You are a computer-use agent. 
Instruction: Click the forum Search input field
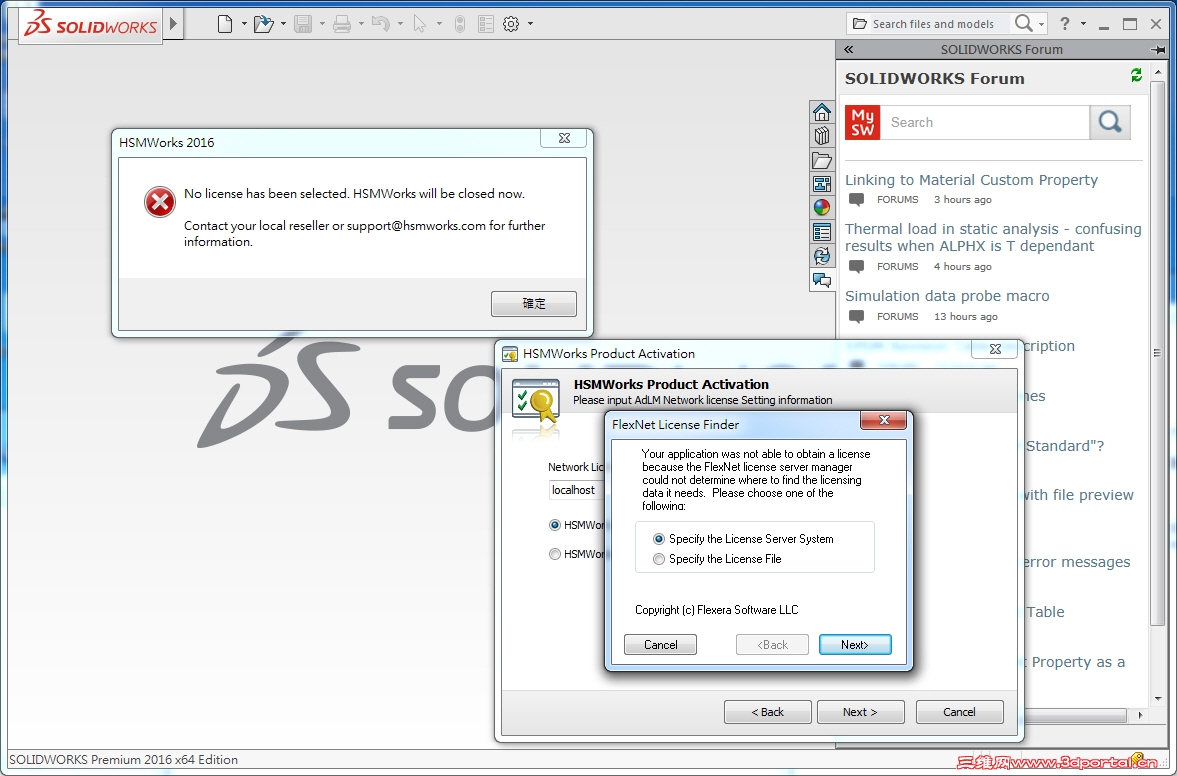point(985,122)
